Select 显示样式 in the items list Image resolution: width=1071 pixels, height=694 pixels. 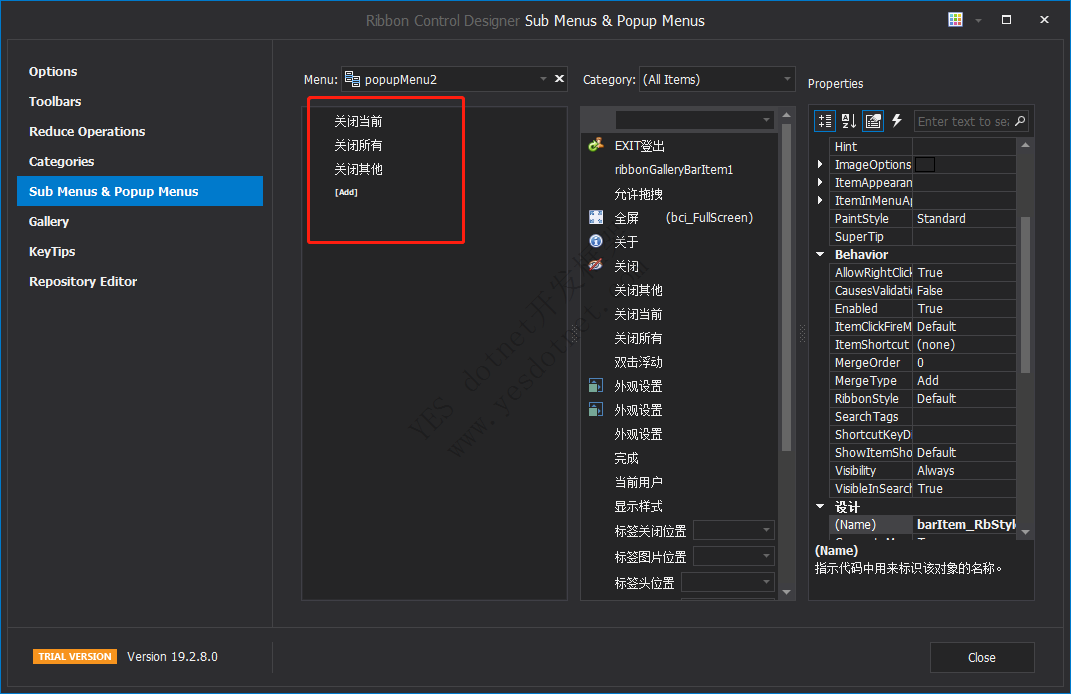638,506
